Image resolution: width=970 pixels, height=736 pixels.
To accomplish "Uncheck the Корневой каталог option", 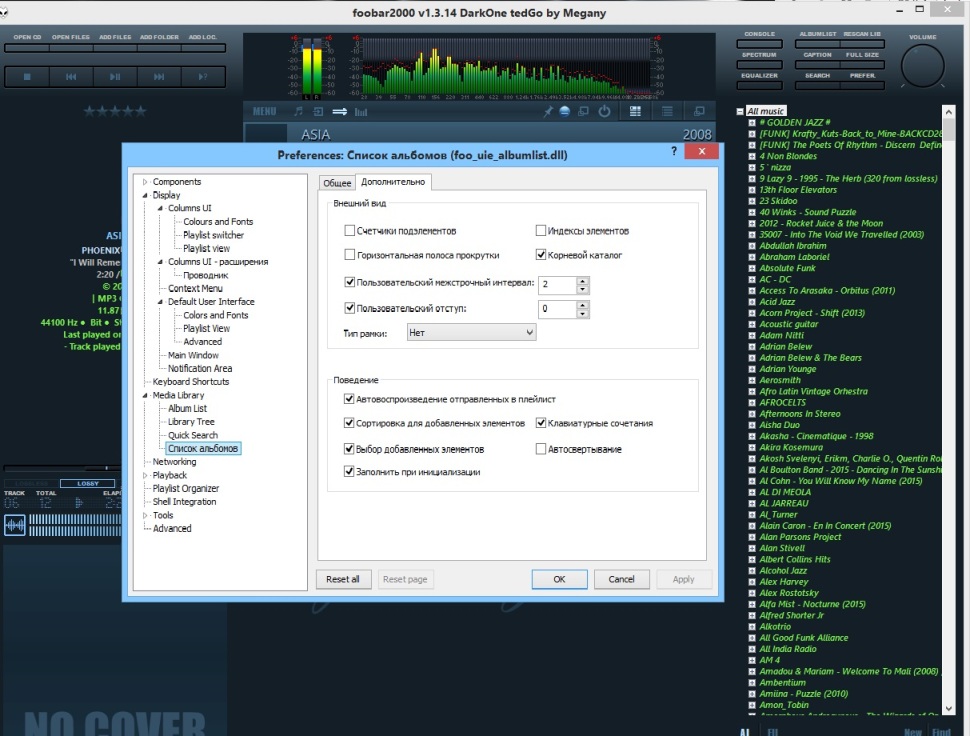I will click(x=542, y=255).
